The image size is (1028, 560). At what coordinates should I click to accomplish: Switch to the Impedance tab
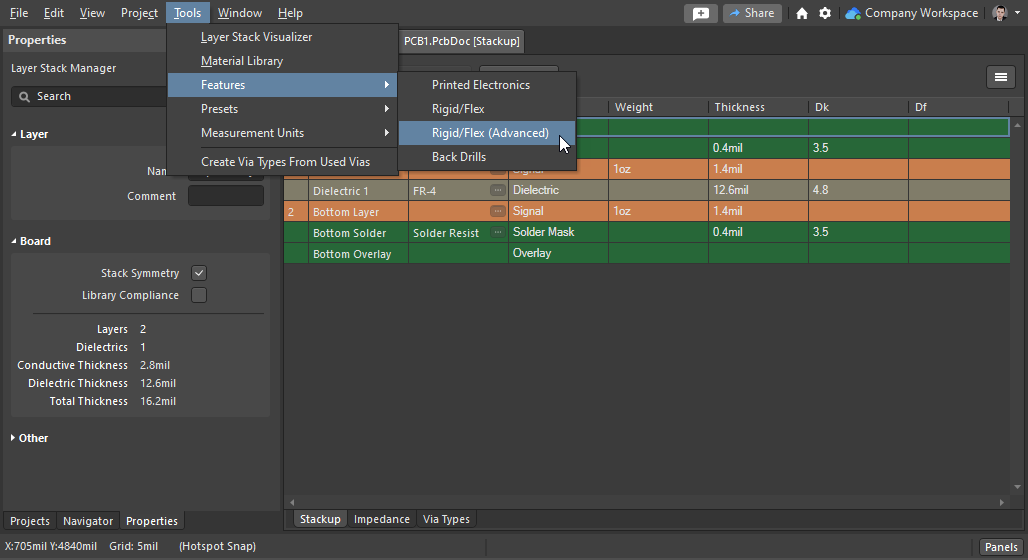(x=381, y=519)
